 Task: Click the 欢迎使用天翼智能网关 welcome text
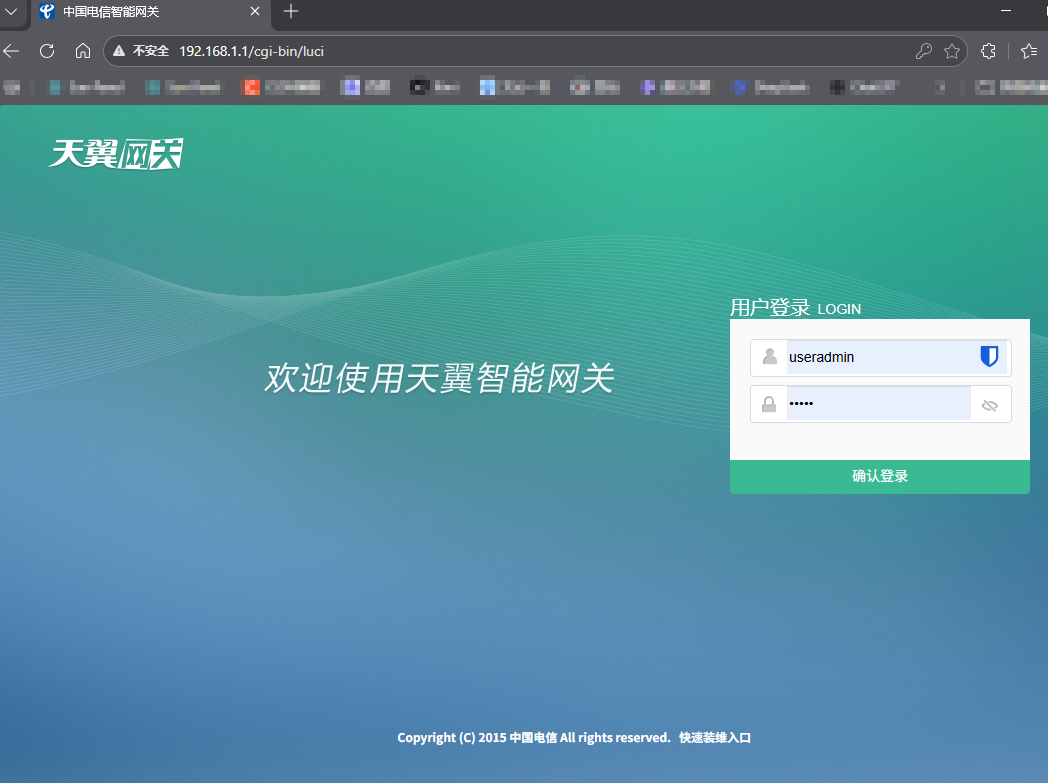pos(439,378)
